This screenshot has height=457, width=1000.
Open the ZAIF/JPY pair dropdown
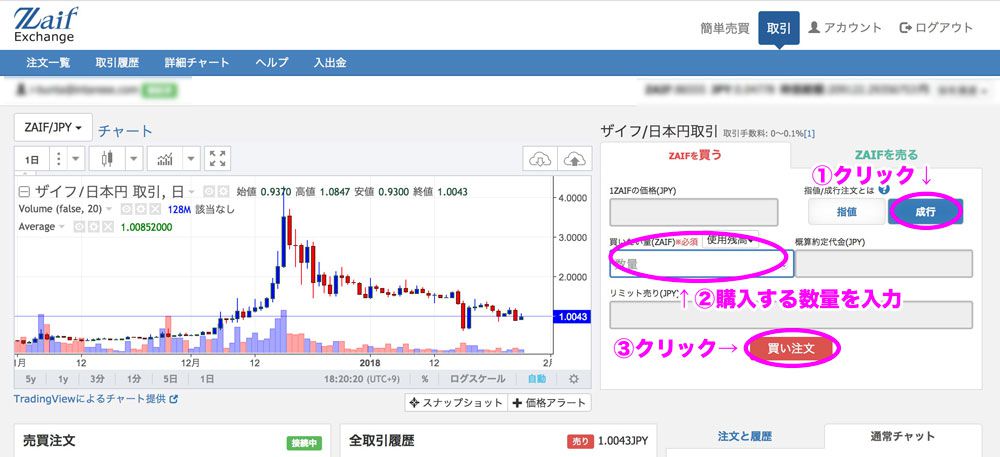[x=53, y=127]
